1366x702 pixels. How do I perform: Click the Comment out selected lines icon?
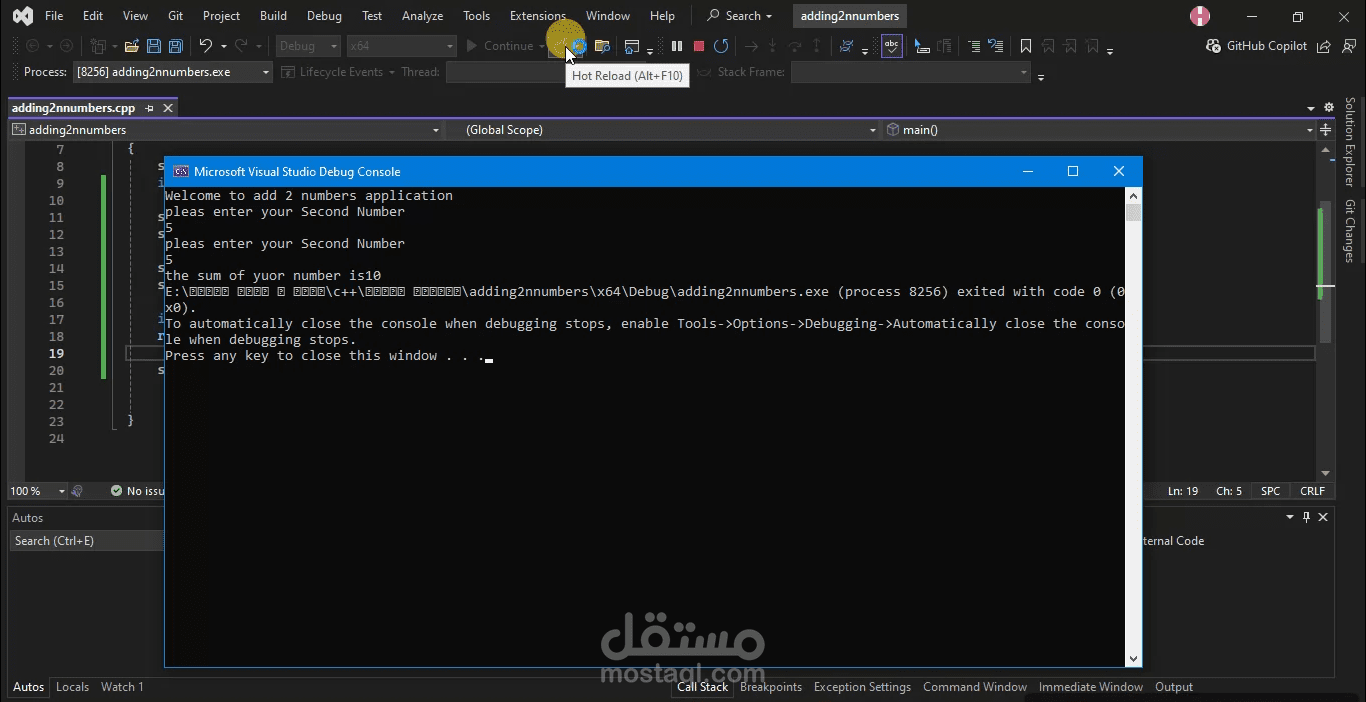click(974, 46)
